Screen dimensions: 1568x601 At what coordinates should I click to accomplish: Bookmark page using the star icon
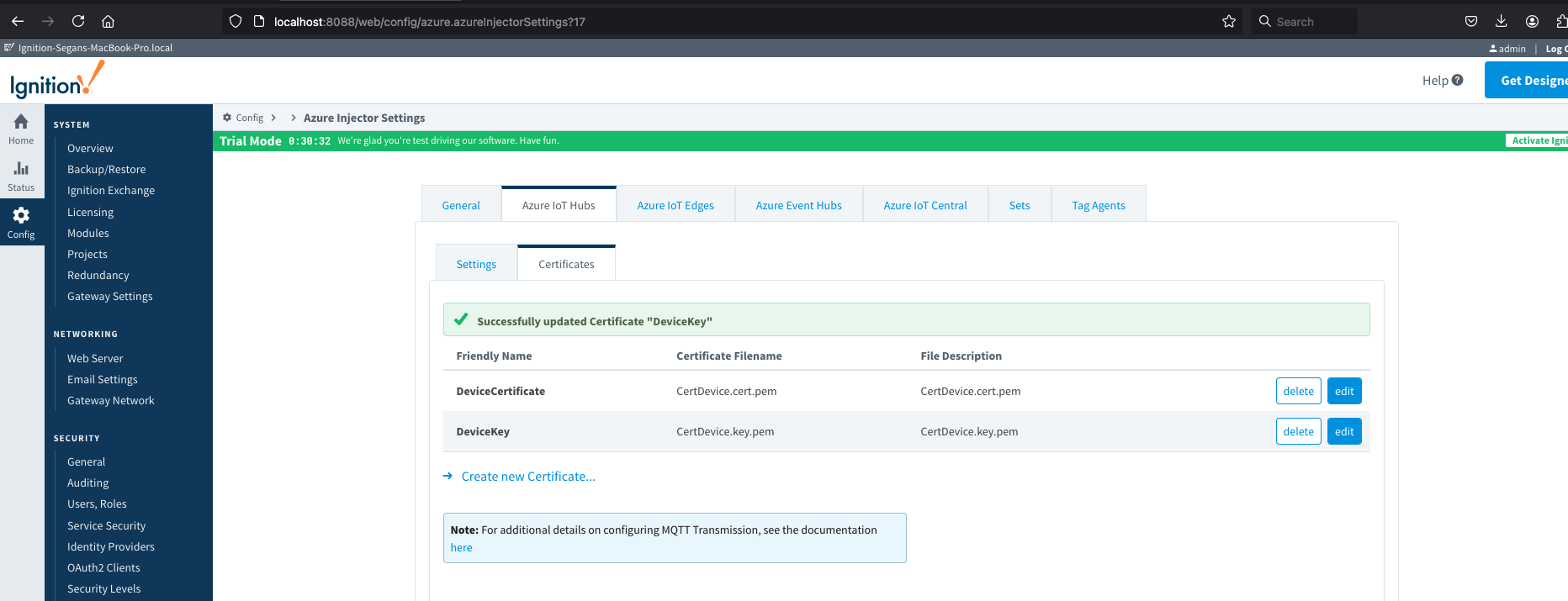click(1228, 21)
